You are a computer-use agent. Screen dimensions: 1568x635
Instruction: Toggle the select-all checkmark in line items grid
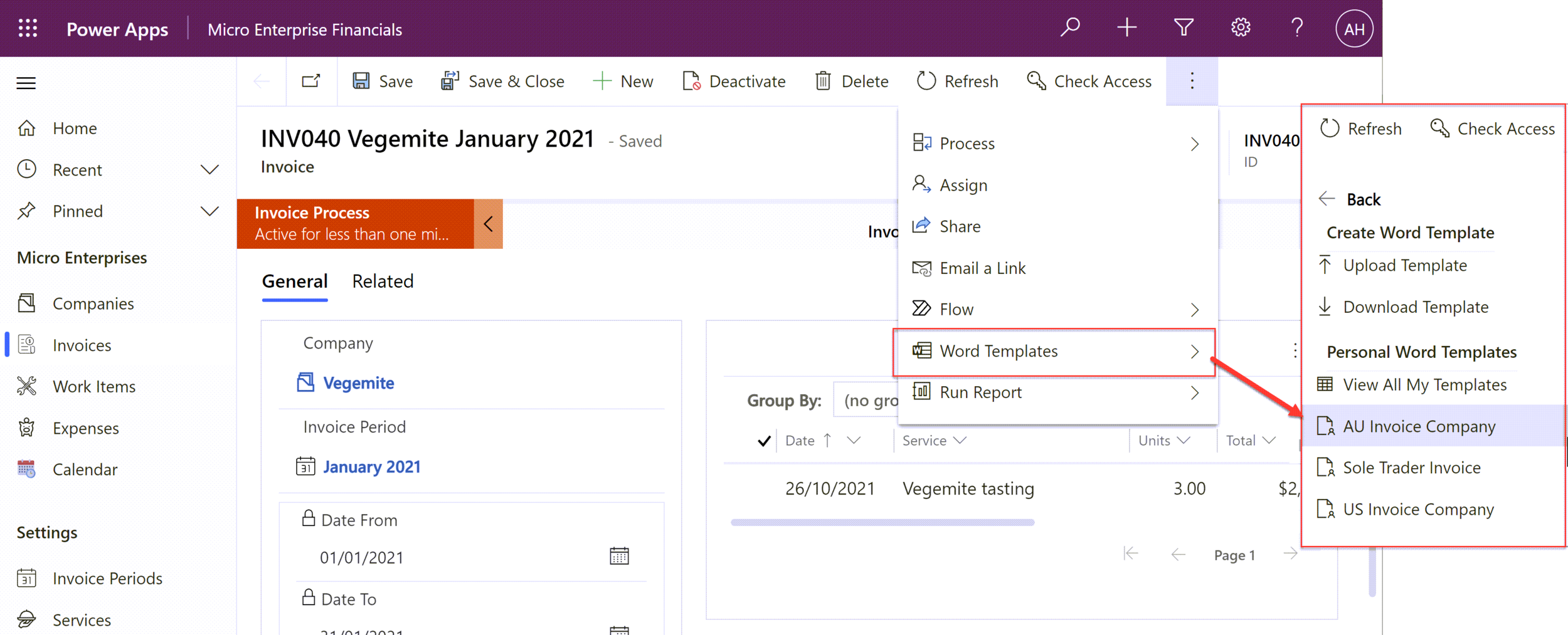pyautogui.click(x=763, y=440)
